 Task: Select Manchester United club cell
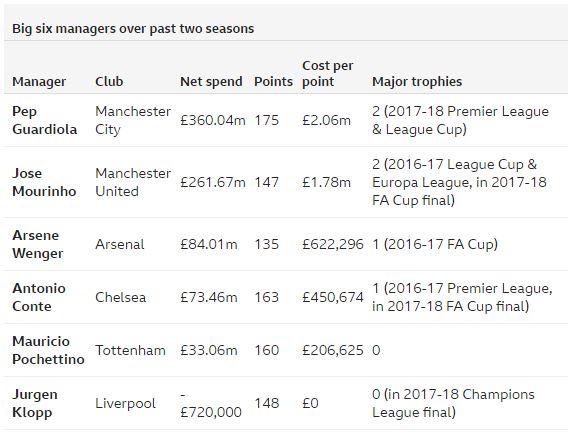click(133, 182)
